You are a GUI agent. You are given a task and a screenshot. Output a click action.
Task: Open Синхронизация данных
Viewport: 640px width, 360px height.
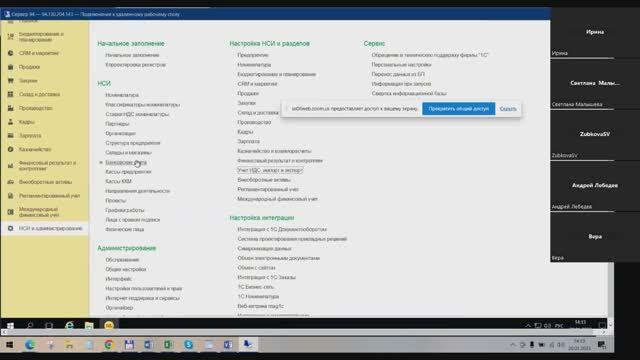point(264,249)
